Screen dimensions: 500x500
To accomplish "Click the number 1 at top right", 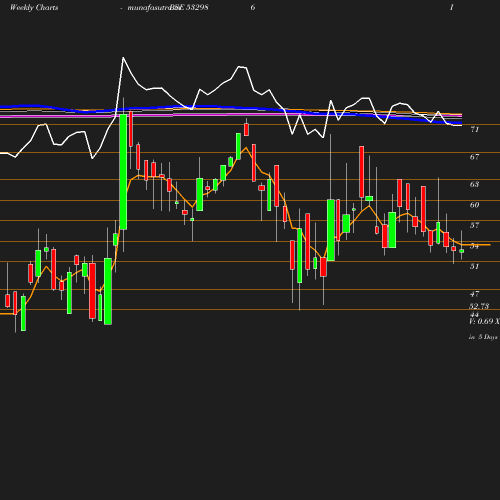I will (x=452, y=7).
